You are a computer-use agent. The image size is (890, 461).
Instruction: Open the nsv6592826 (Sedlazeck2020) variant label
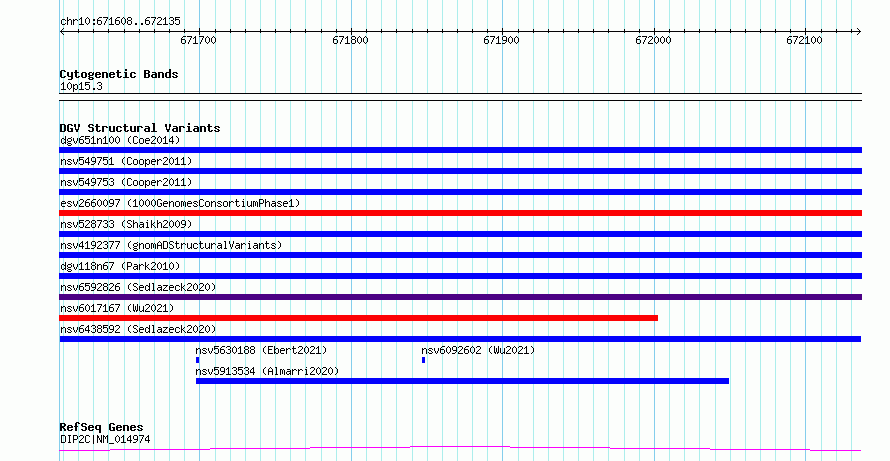(138, 287)
